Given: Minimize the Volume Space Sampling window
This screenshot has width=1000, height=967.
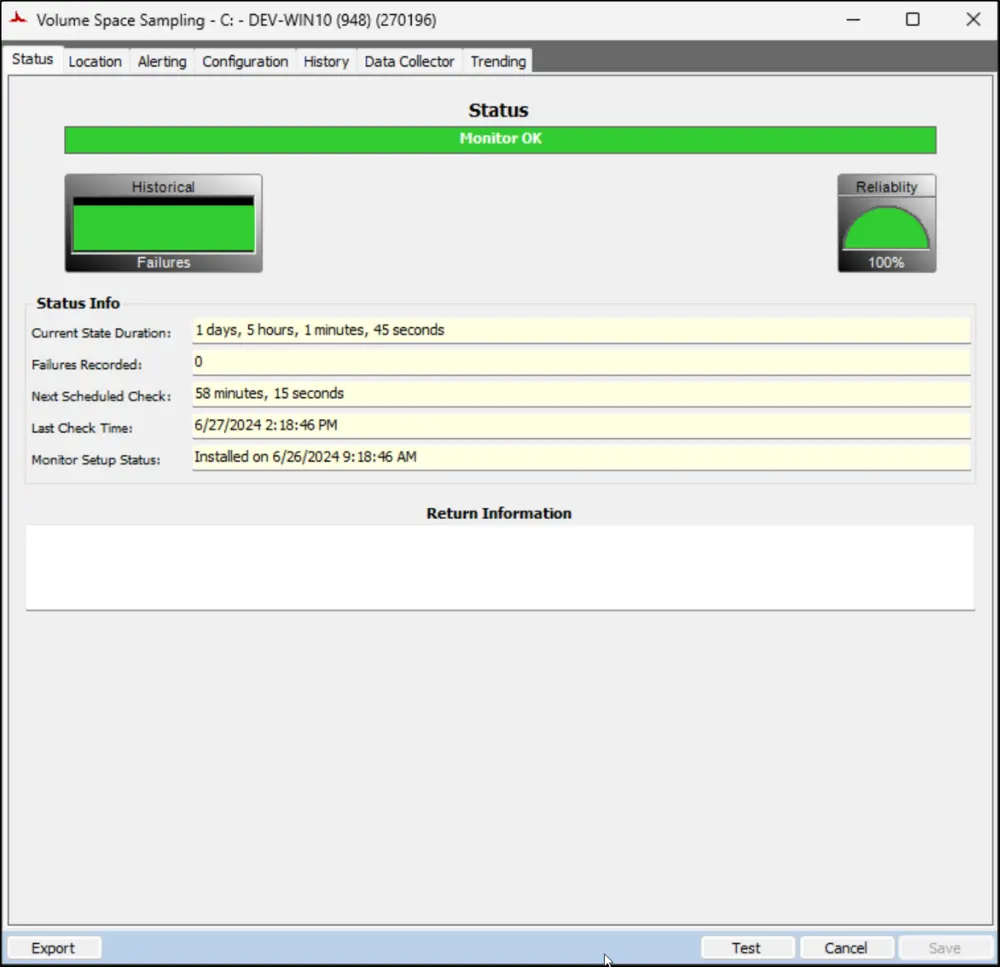Looking at the screenshot, I should (x=853, y=20).
